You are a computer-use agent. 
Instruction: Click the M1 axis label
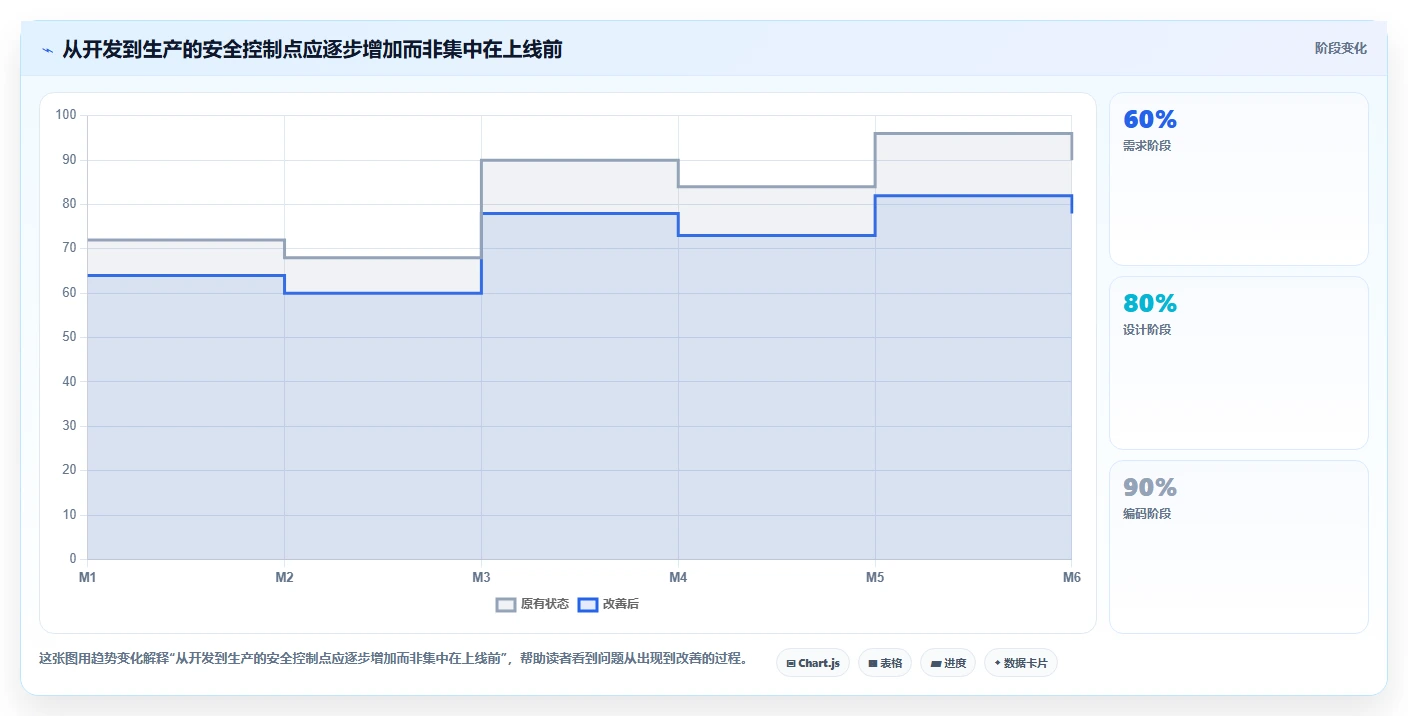click(88, 577)
